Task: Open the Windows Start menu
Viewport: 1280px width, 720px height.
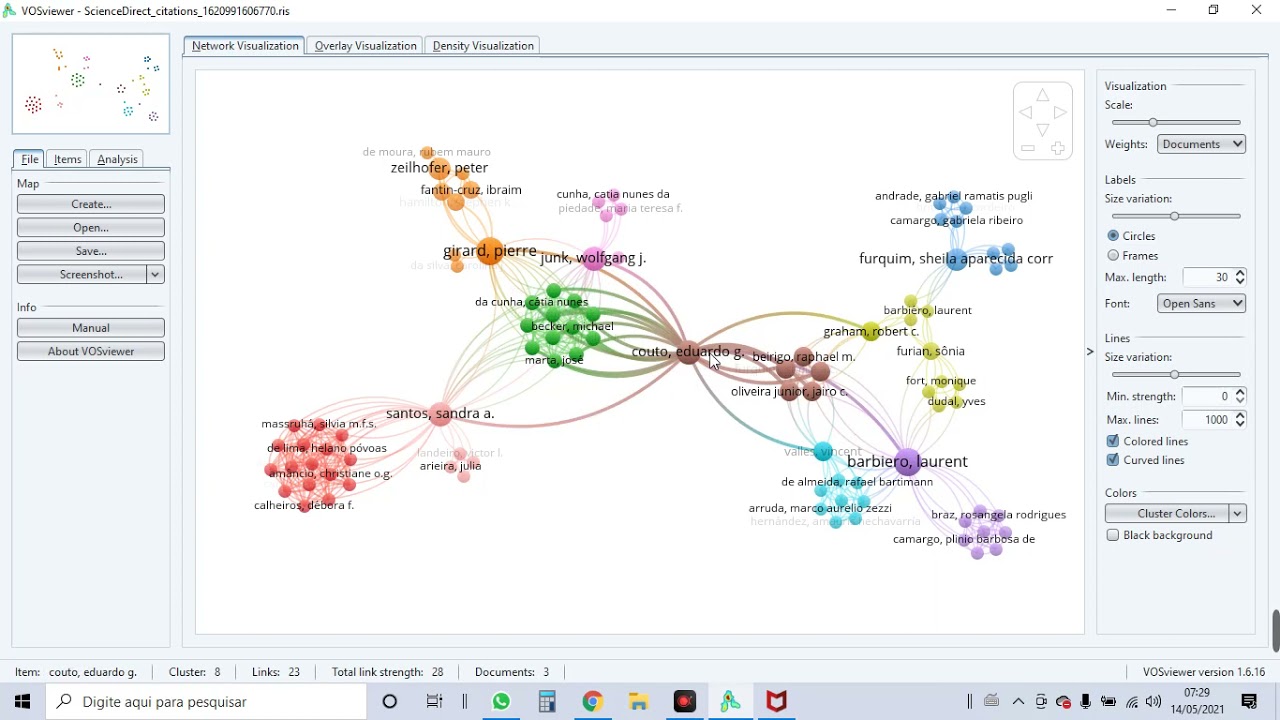Action: click(x=22, y=702)
